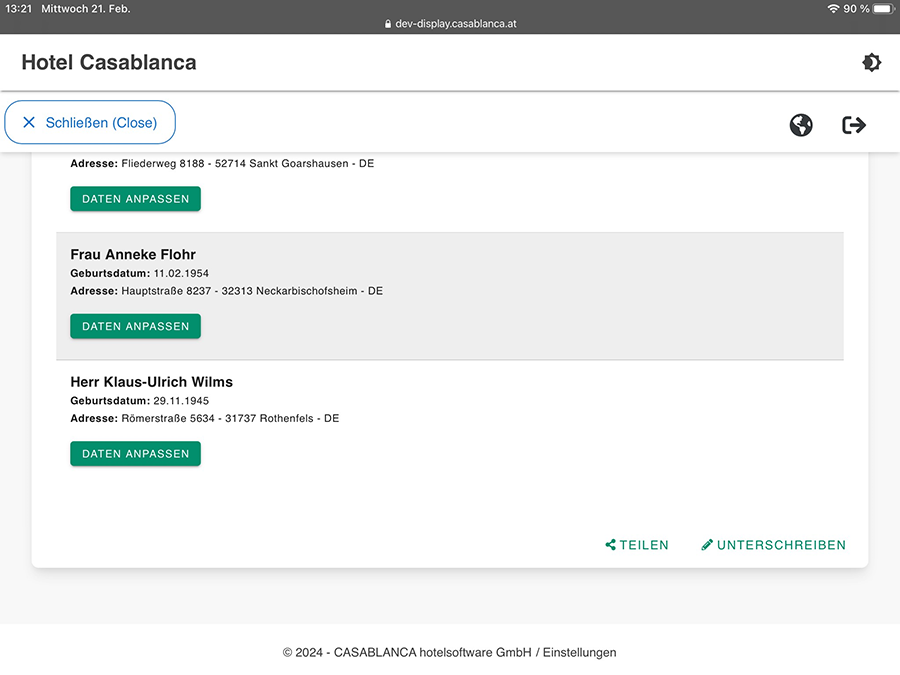Toggle the dark mode brightness icon
Screen dimensions: 900x675
tap(871, 63)
